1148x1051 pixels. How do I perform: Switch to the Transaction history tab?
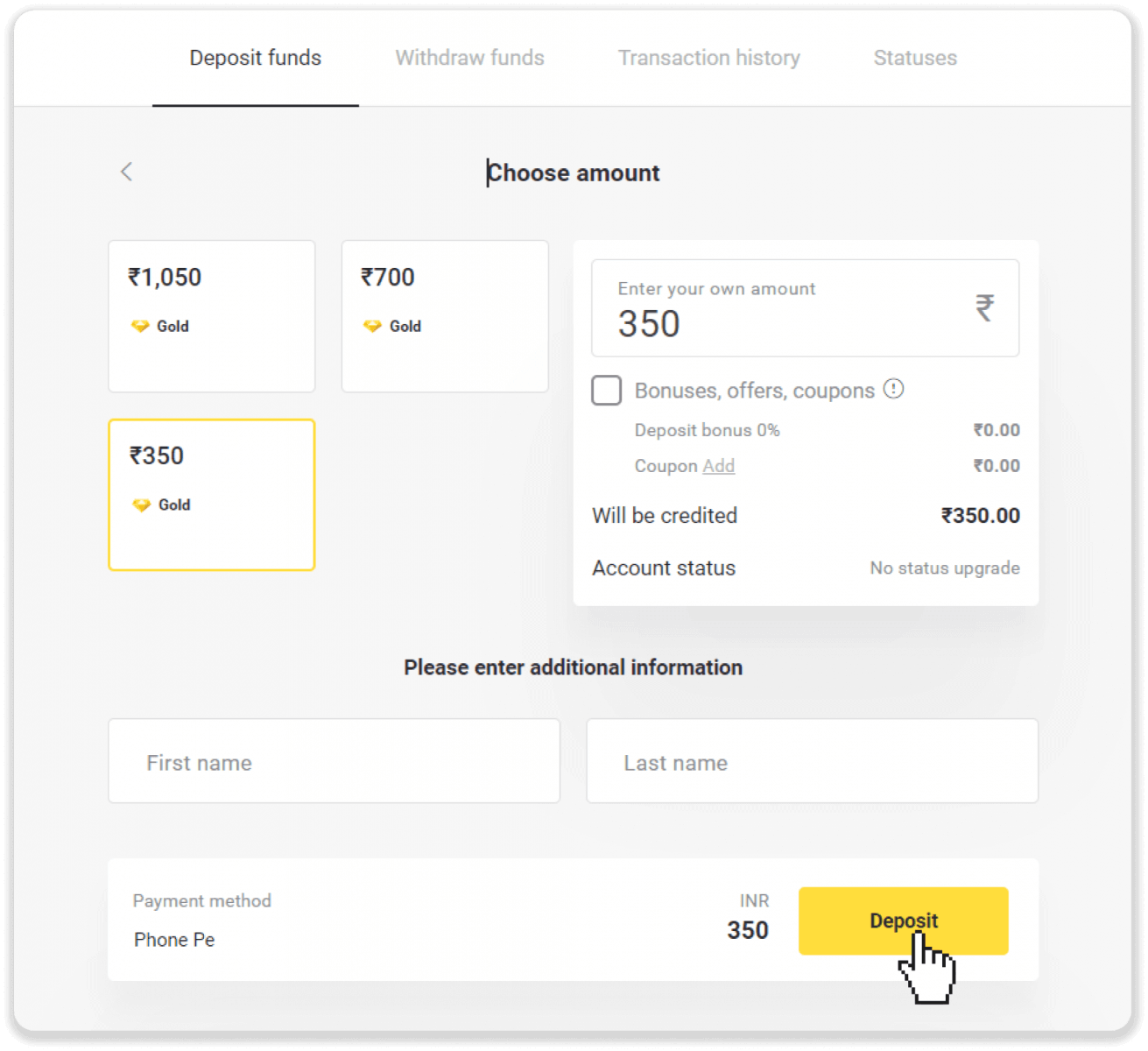(708, 58)
